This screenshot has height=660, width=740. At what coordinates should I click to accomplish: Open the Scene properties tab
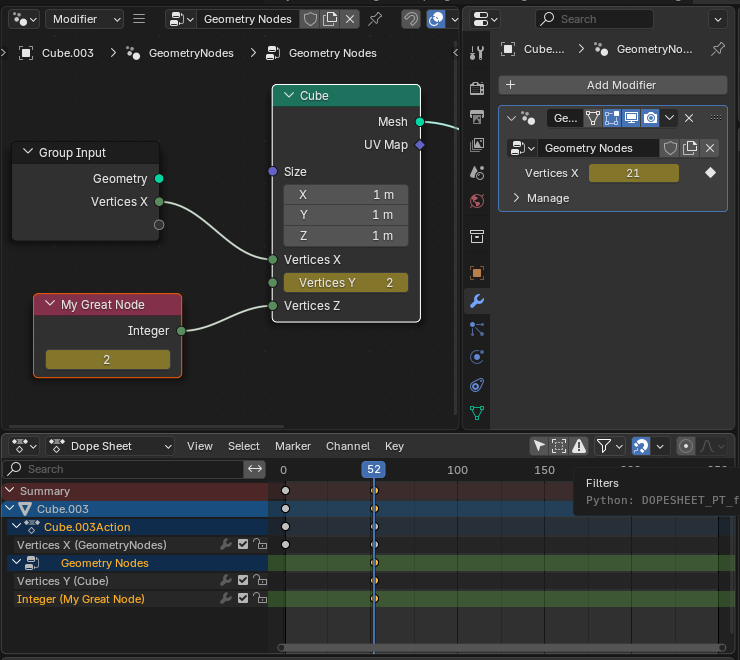coord(477,173)
